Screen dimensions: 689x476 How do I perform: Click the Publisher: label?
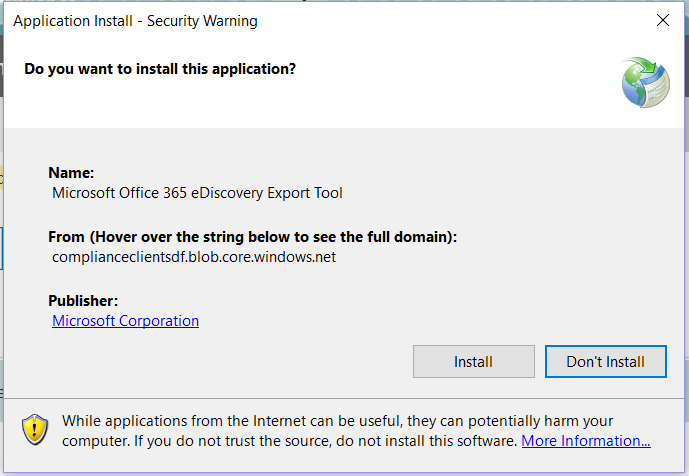(x=83, y=301)
